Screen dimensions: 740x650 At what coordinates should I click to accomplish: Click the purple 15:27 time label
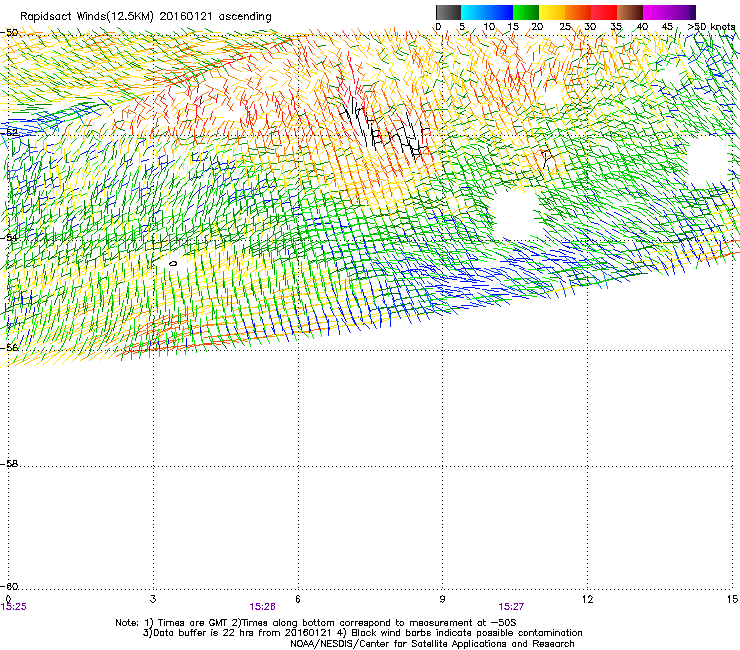coord(511,607)
